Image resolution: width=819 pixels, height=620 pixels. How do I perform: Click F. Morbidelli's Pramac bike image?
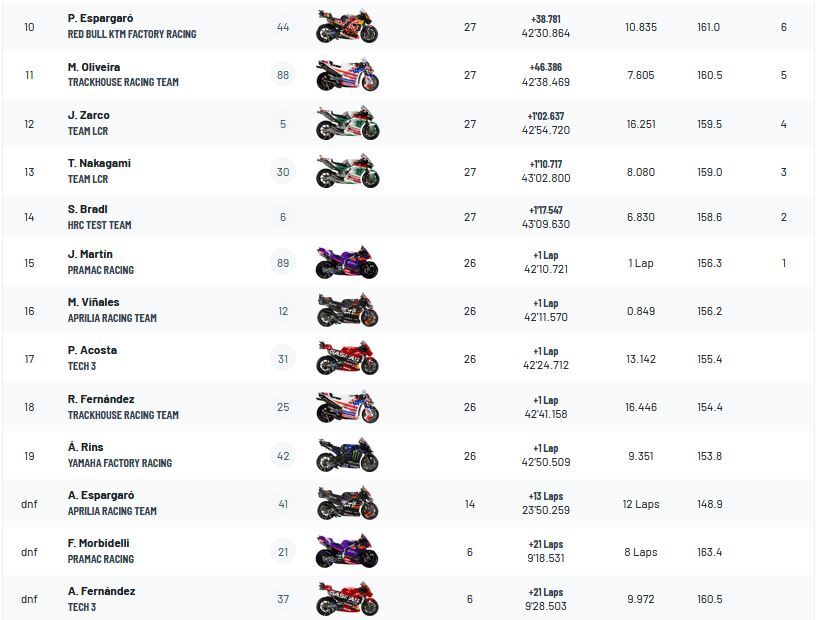347,552
